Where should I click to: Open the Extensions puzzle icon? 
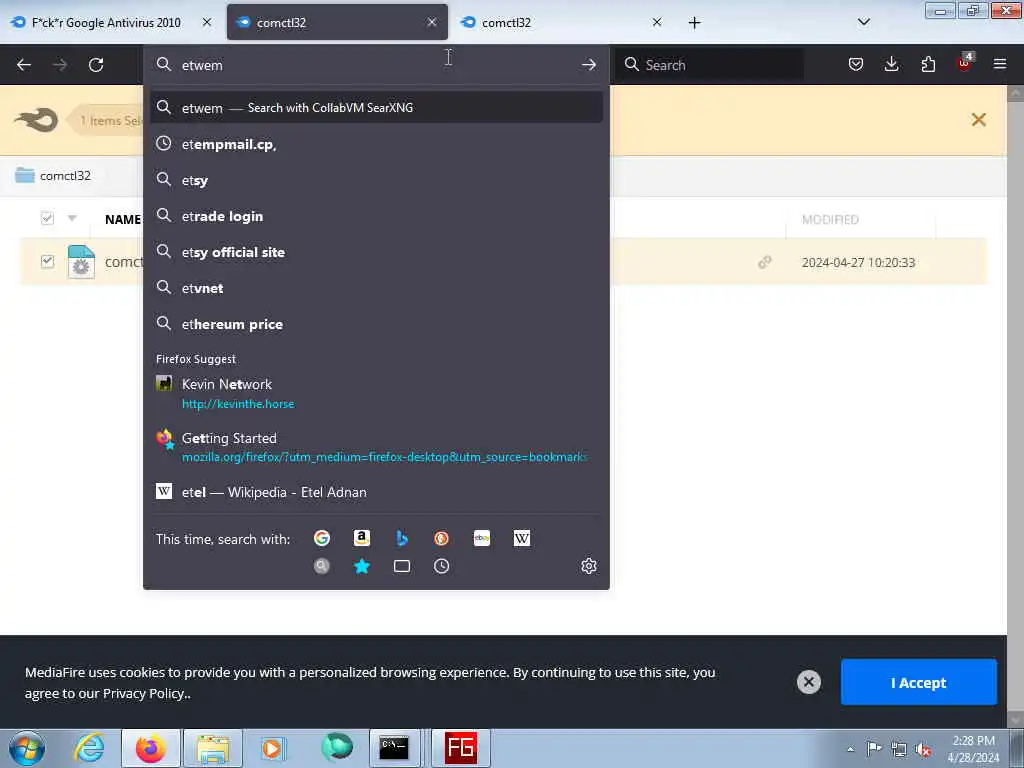coord(928,64)
